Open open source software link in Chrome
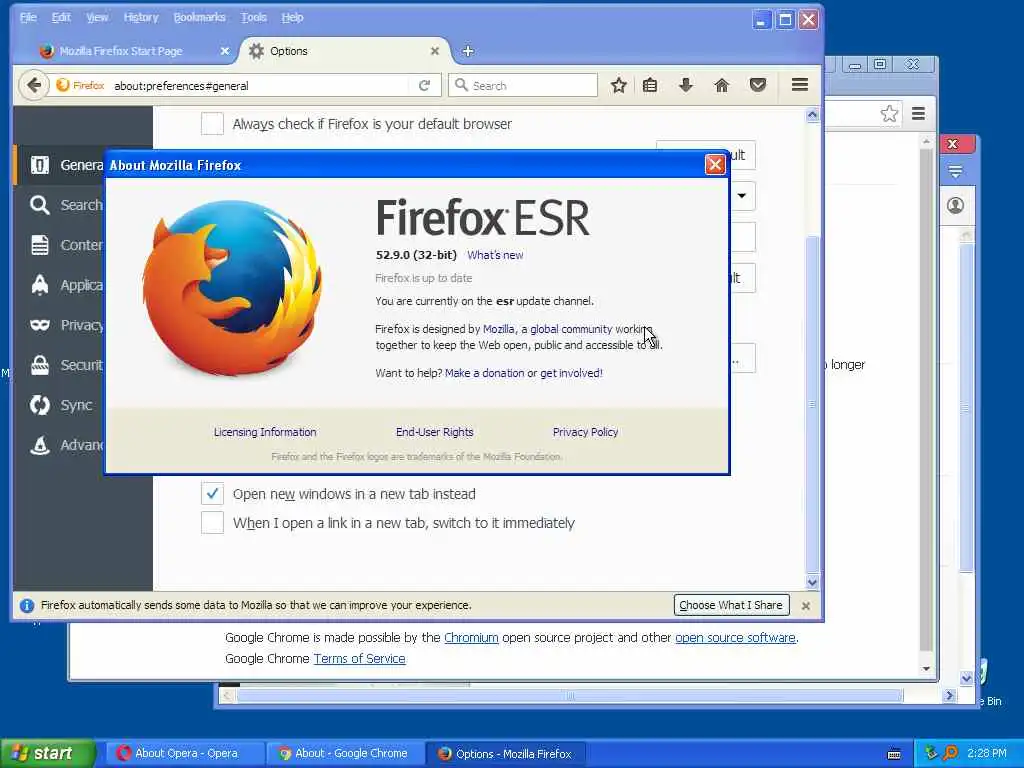The height and width of the screenshot is (768, 1024). [x=735, y=637]
